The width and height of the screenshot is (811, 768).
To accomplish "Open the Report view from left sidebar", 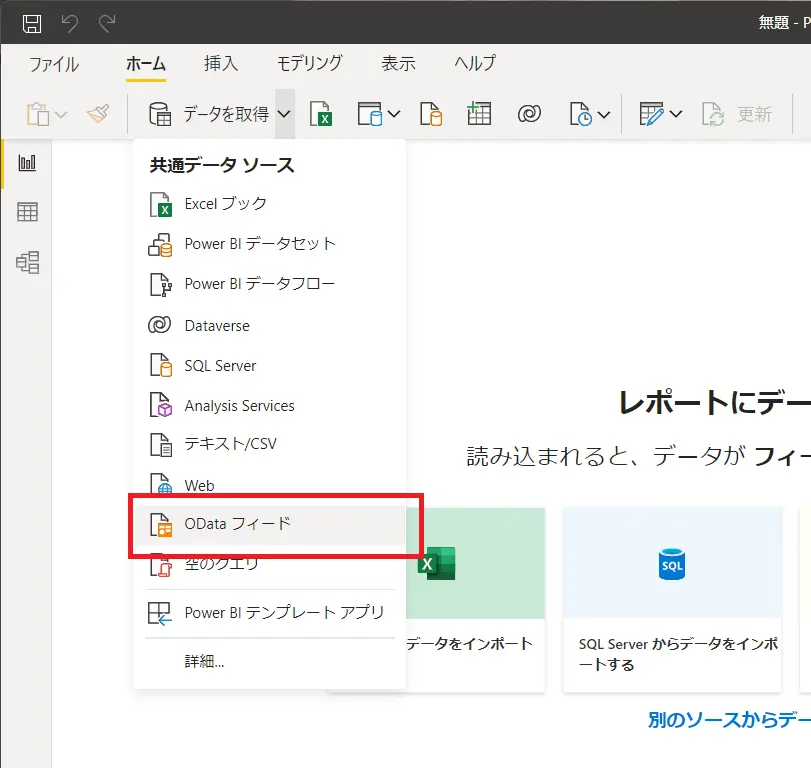I will click(x=27, y=163).
